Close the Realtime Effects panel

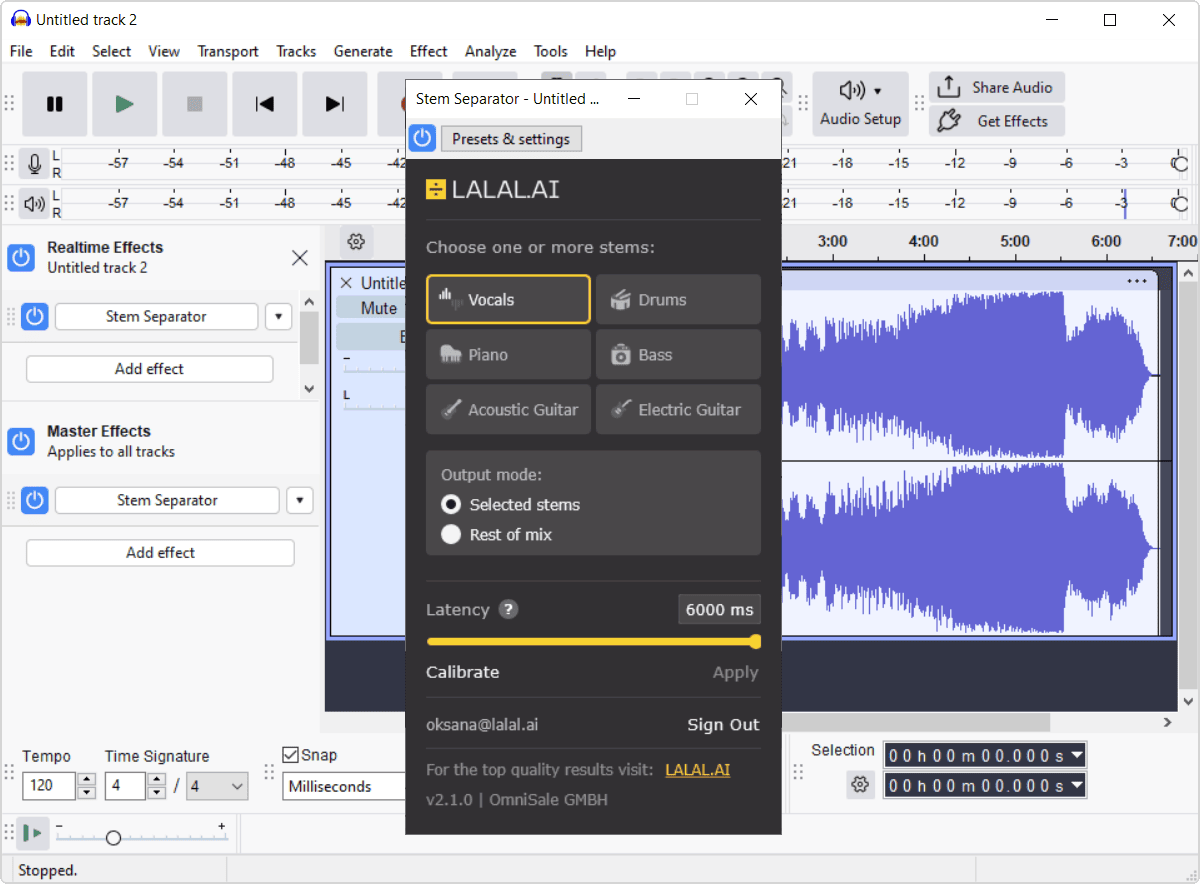click(x=300, y=258)
